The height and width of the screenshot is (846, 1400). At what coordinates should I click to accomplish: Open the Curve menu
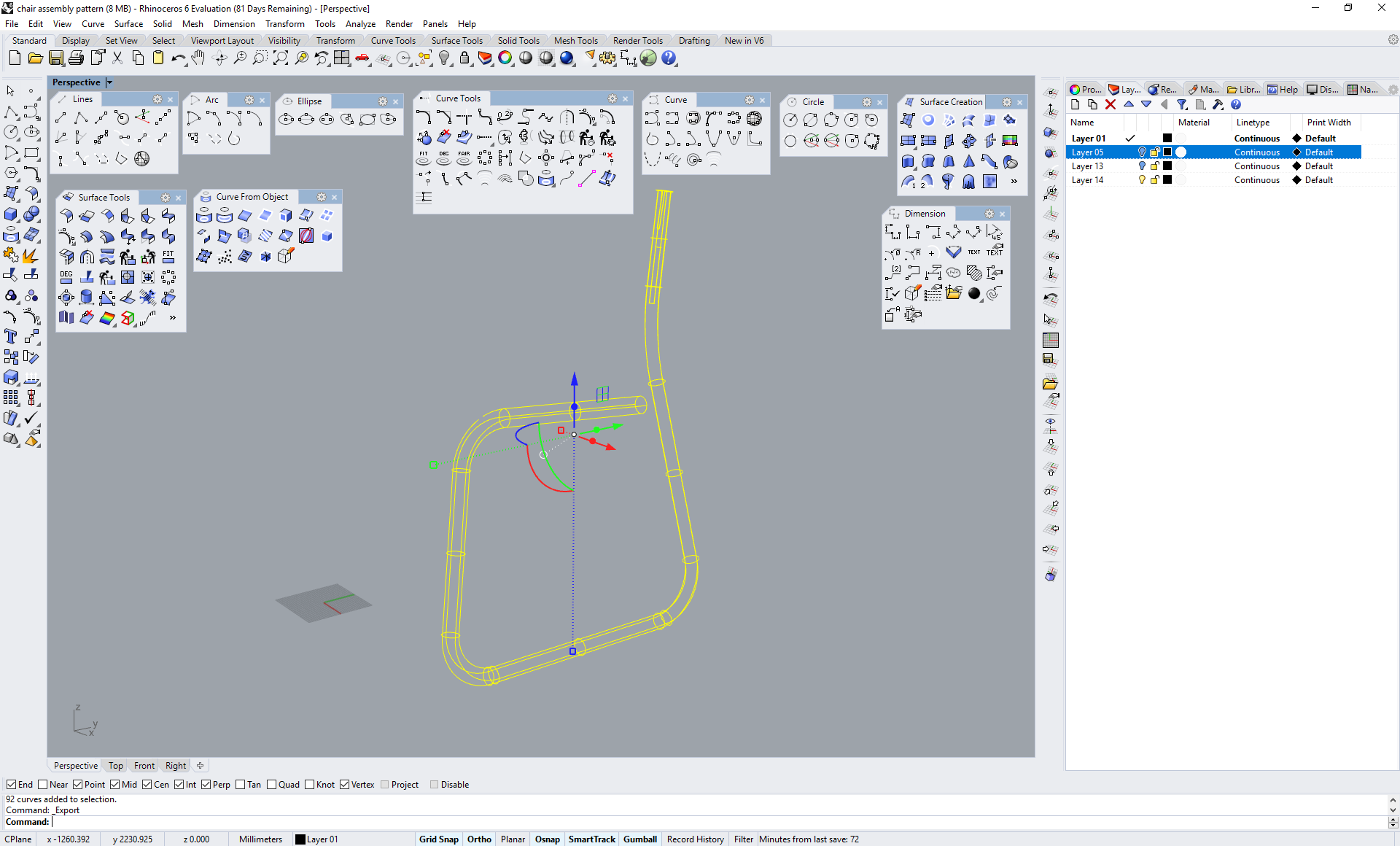(x=93, y=23)
